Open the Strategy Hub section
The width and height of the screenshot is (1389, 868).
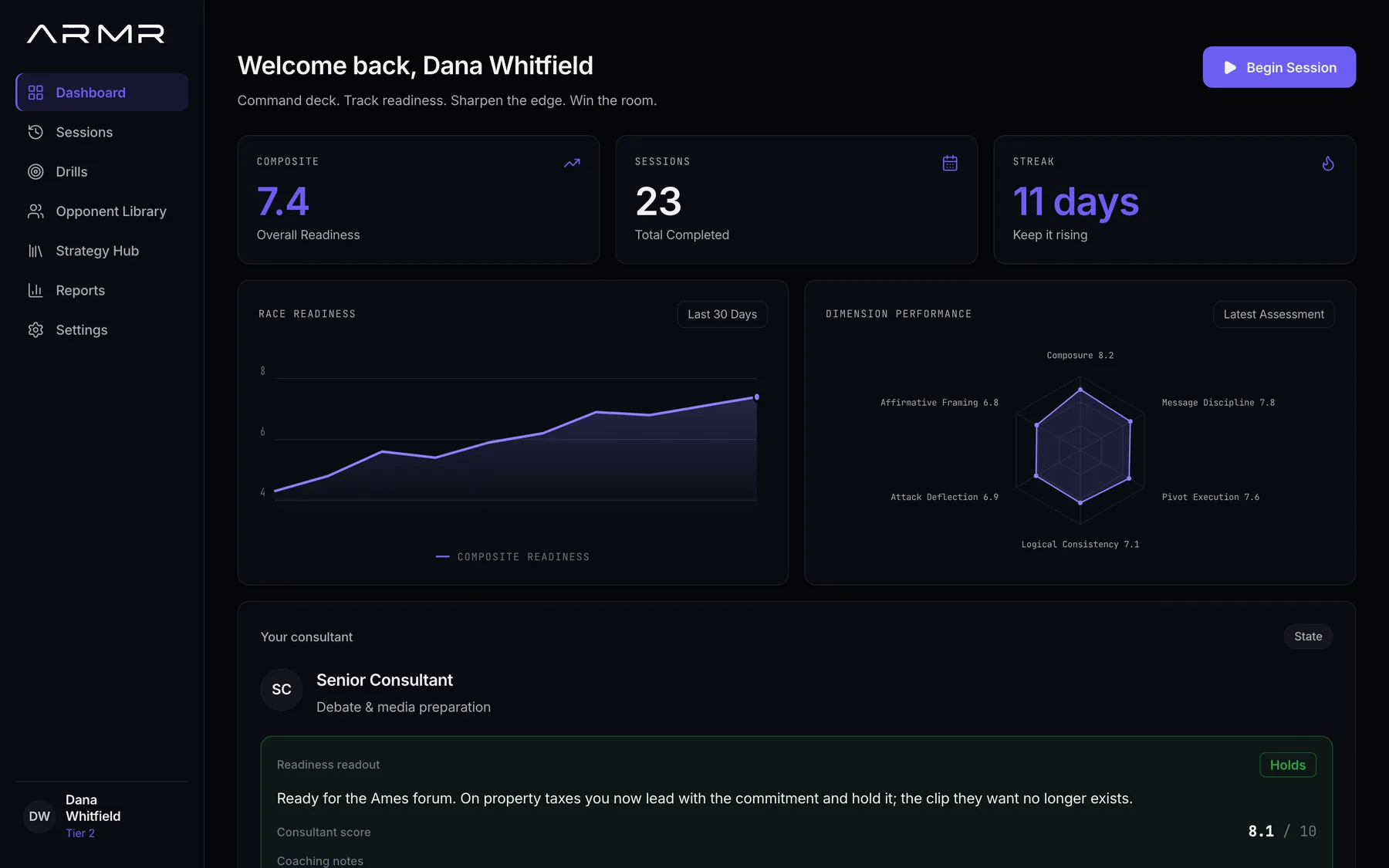coord(102,251)
